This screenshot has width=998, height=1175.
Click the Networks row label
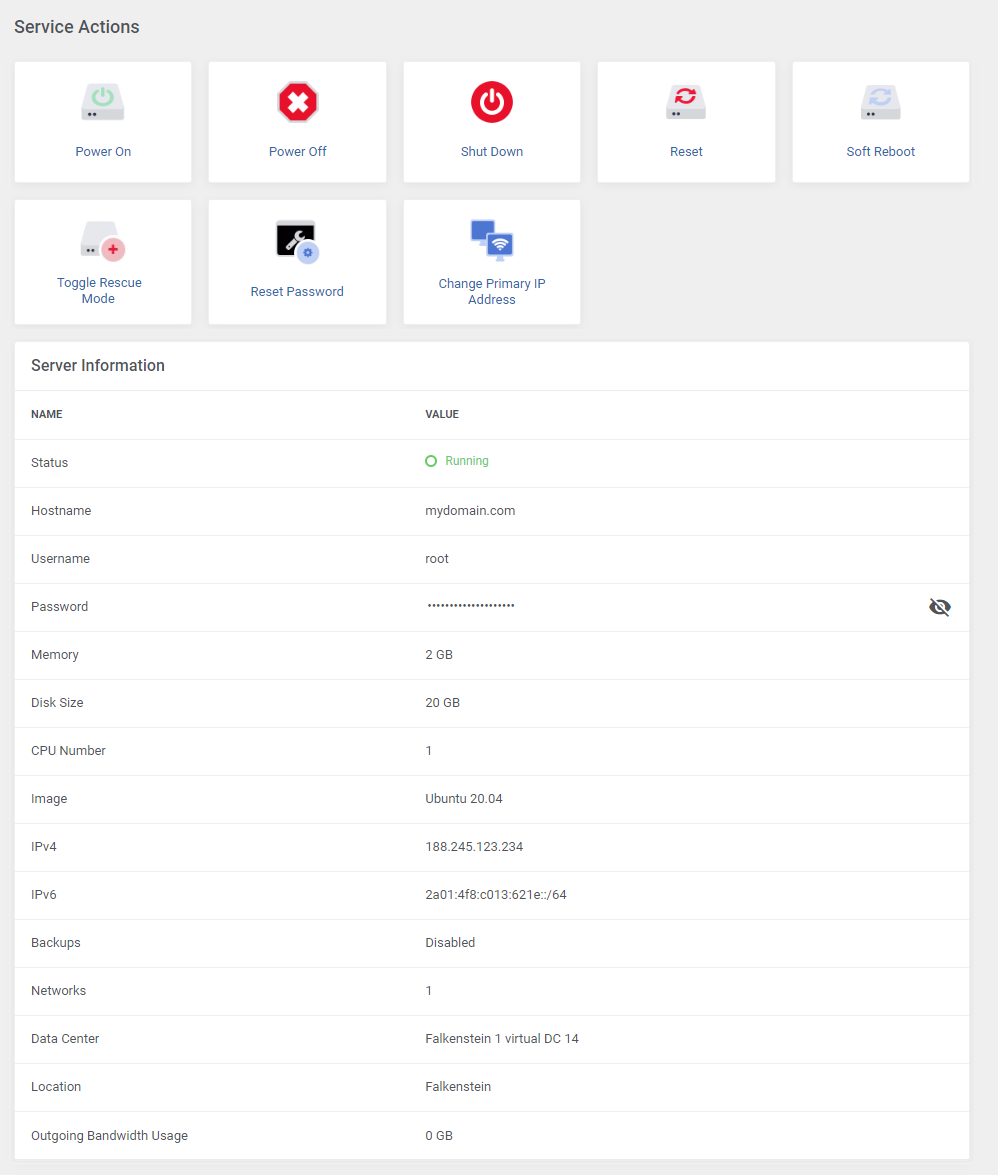[x=58, y=990]
